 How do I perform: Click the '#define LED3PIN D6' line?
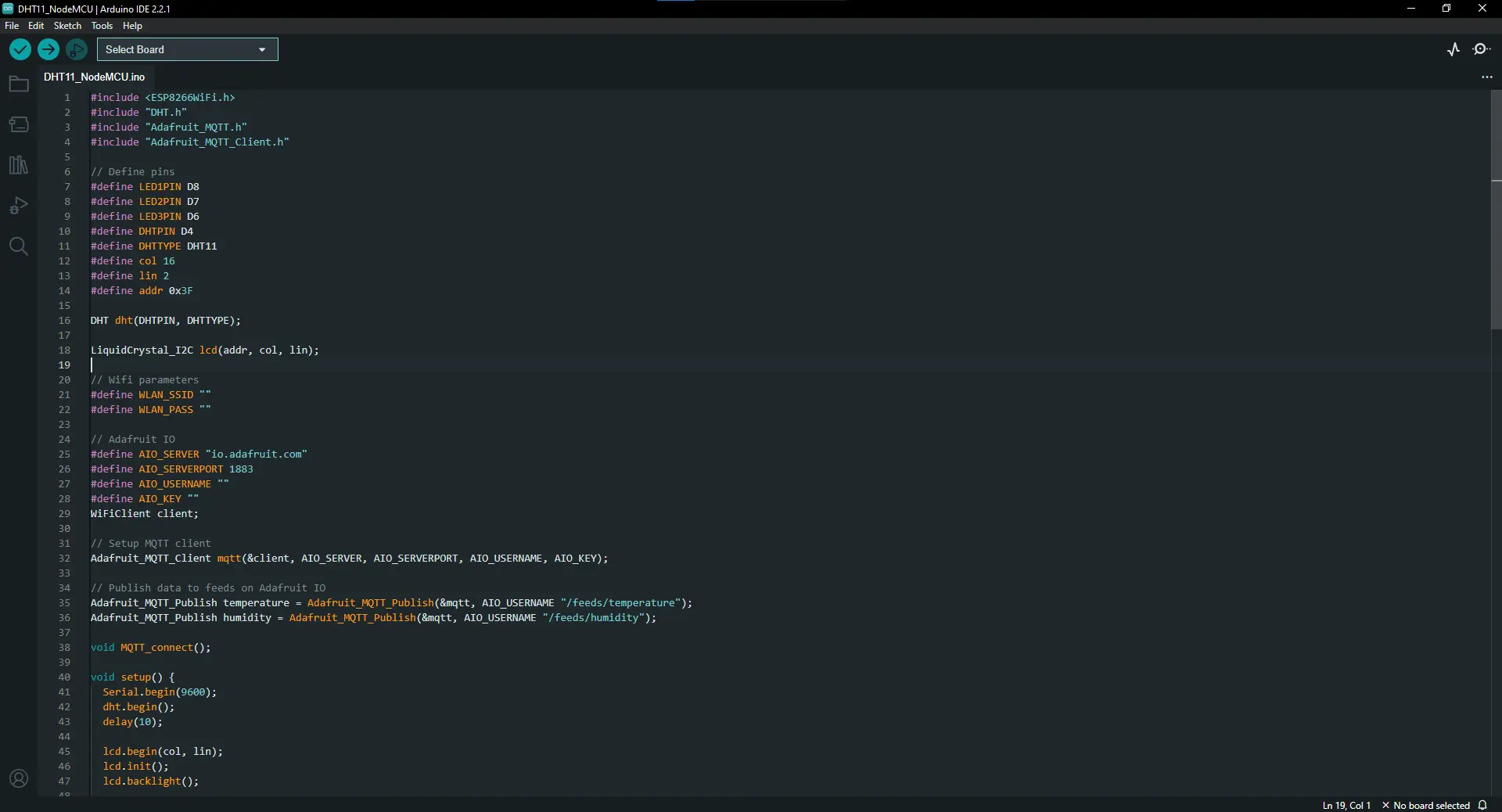pyautogui.click(x=145, y=217)
